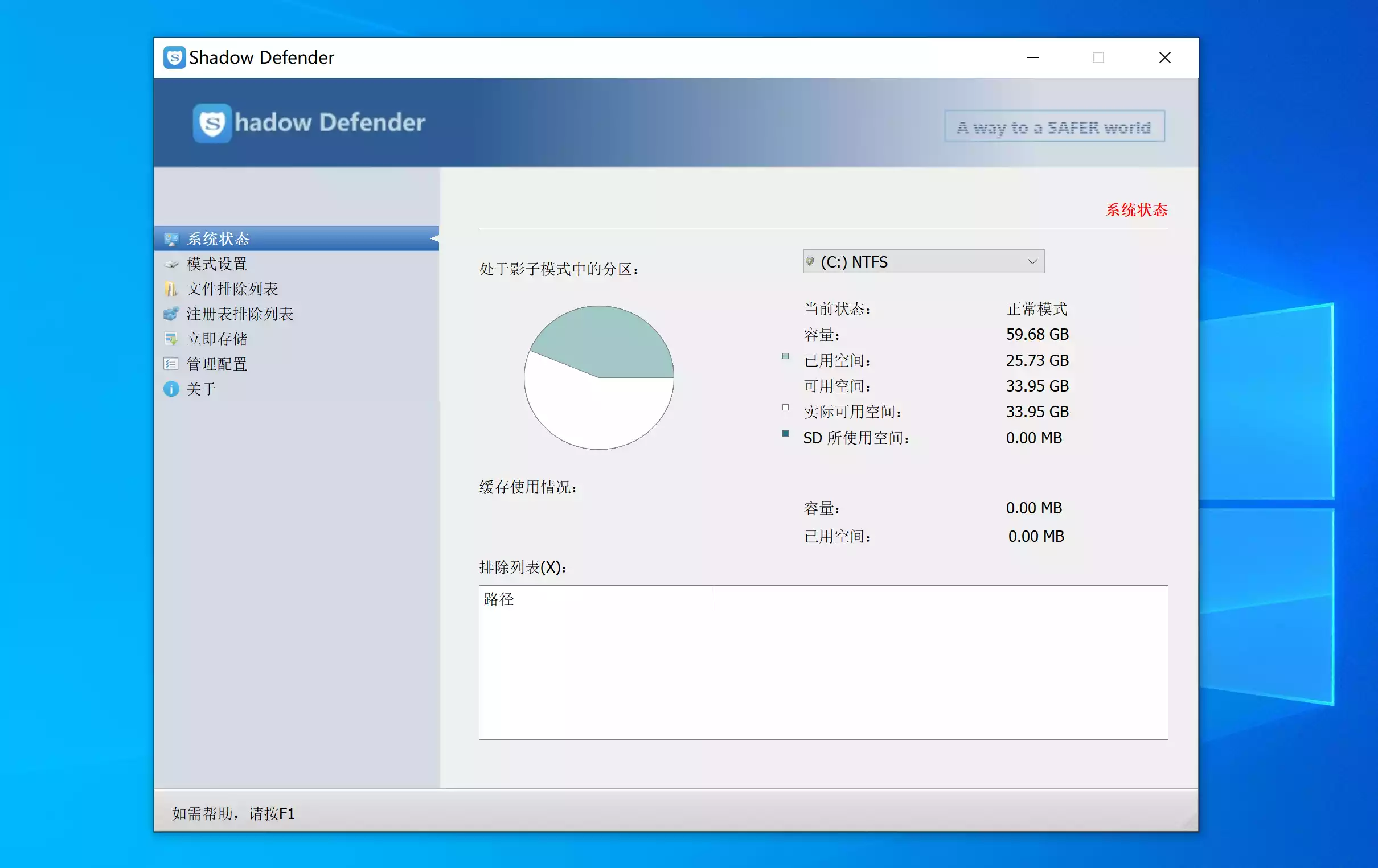The width and height of the screenshot is (1378, 868).
Task: Click the 正常模式 status value
Action: coord(1037,309)
